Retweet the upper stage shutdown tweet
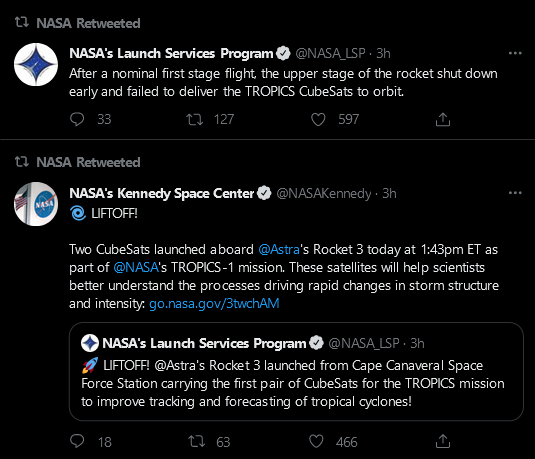This screenshot has width=535, height=459. point(194,119)
